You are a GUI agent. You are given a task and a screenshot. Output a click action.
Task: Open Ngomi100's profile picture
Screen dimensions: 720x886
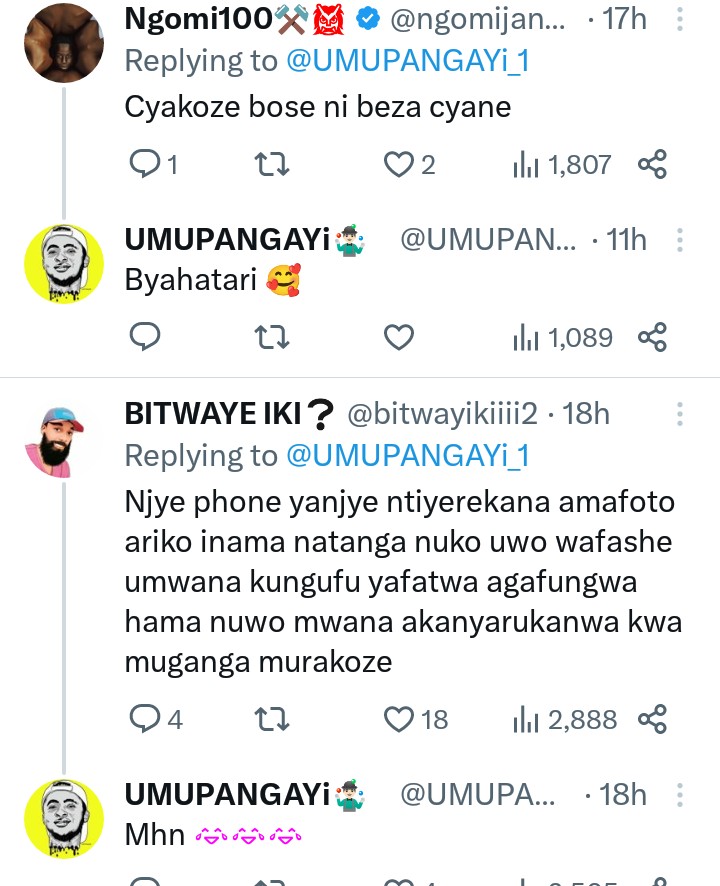pos(63,42)
